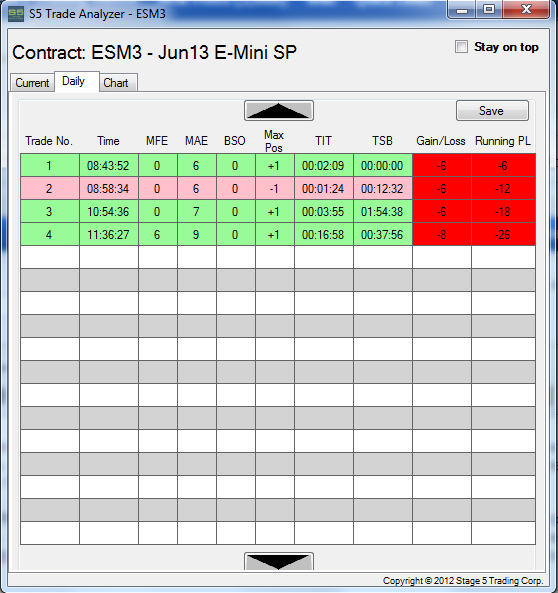Click the Gain/Loss value -8
Viewport: 558px width, 593px height.
442,234
